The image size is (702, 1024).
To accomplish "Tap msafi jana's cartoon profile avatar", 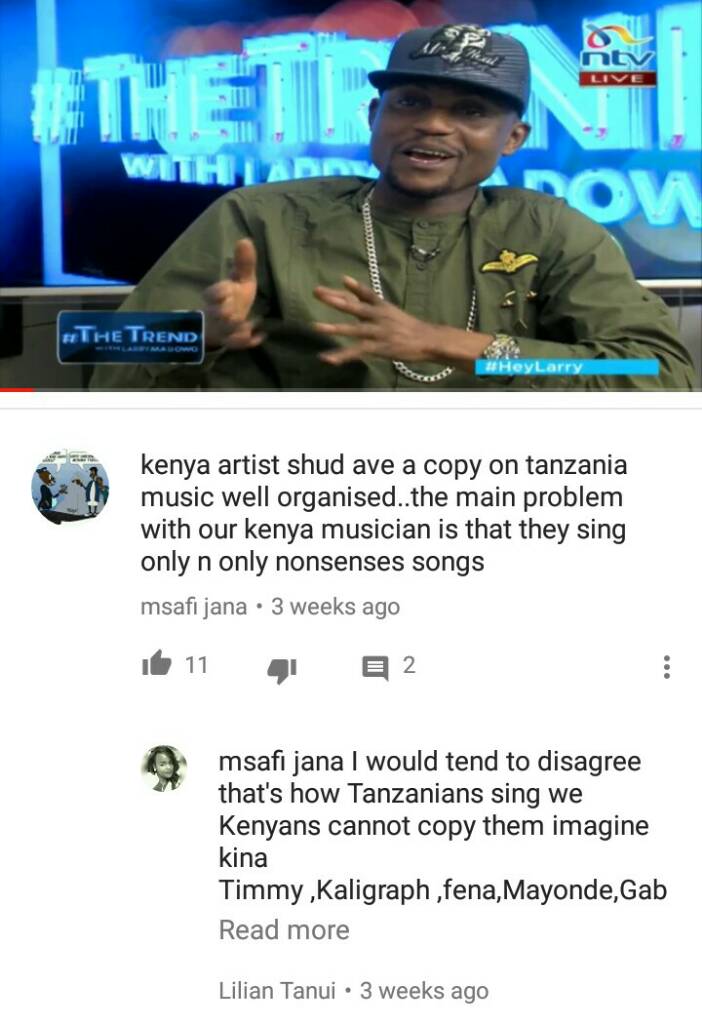I will pos(71,487).
